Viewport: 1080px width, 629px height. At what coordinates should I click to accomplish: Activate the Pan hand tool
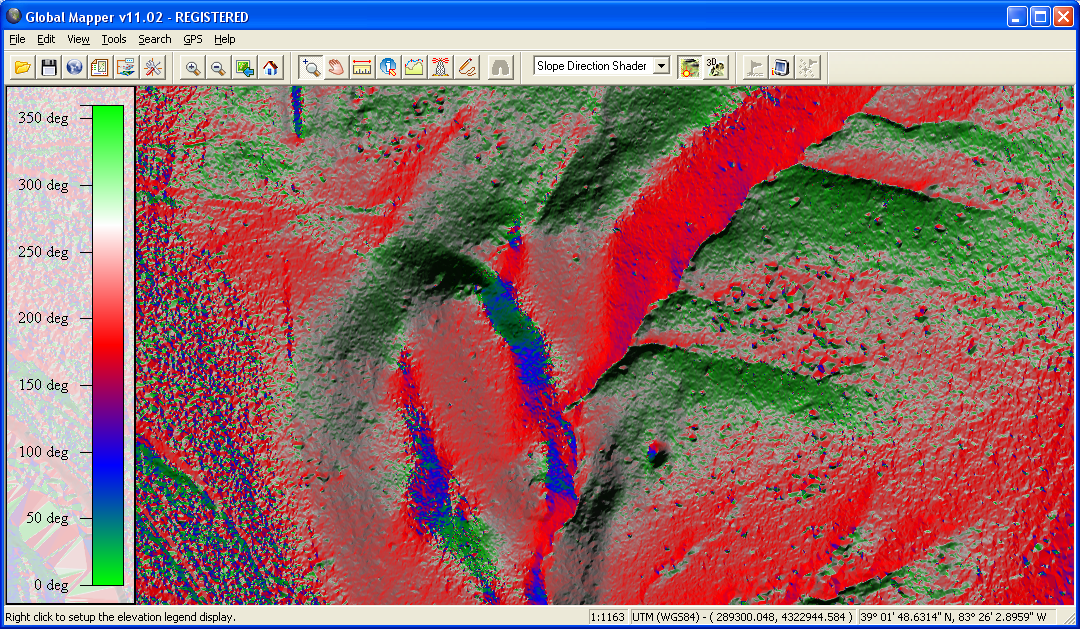(x=336, y=67)
